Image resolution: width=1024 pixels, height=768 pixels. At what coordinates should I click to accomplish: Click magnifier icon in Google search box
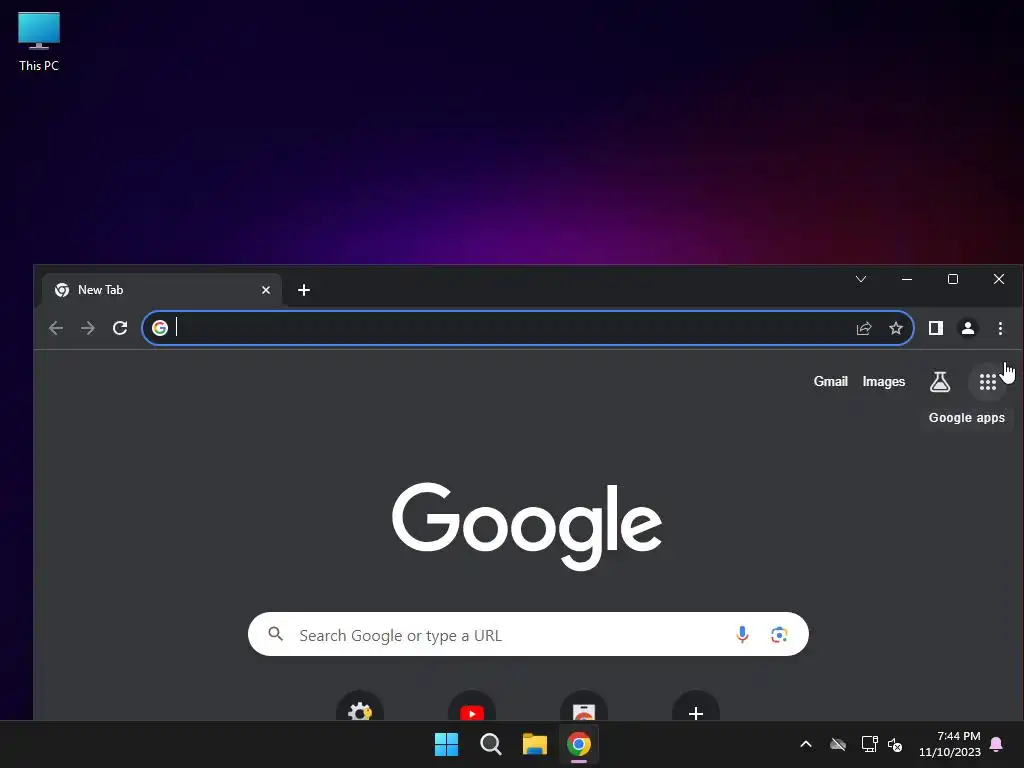click(276, 634)
